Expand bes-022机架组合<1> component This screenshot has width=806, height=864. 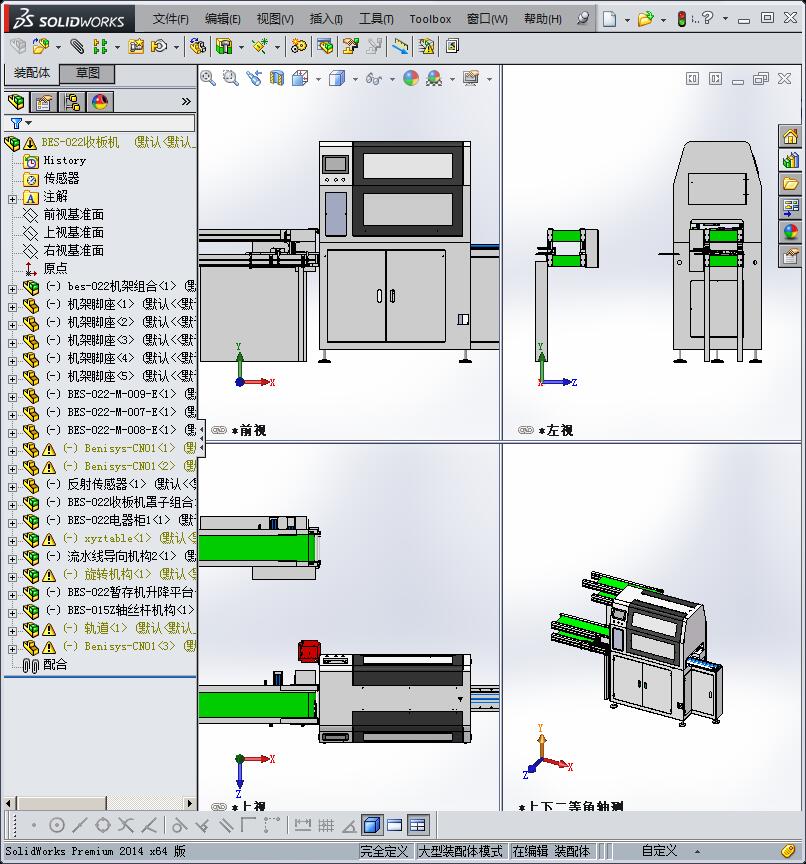coord(13,289)
